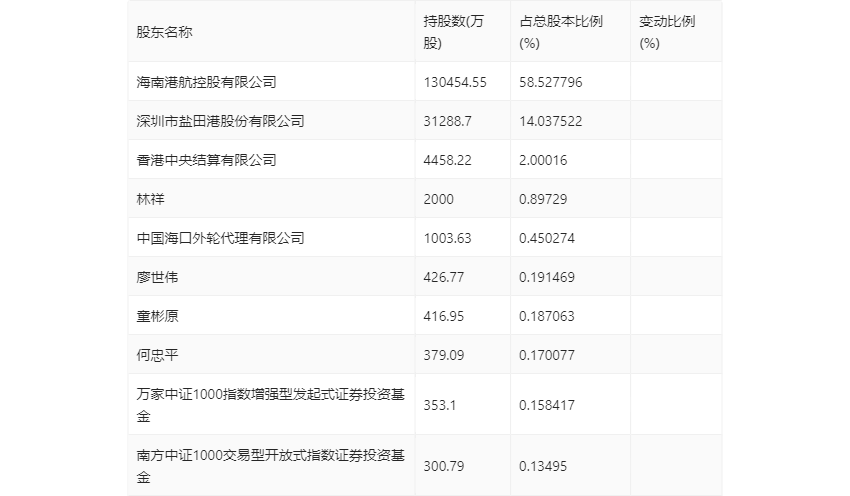Select shareholder name 林祥

[x=150, y=199]
